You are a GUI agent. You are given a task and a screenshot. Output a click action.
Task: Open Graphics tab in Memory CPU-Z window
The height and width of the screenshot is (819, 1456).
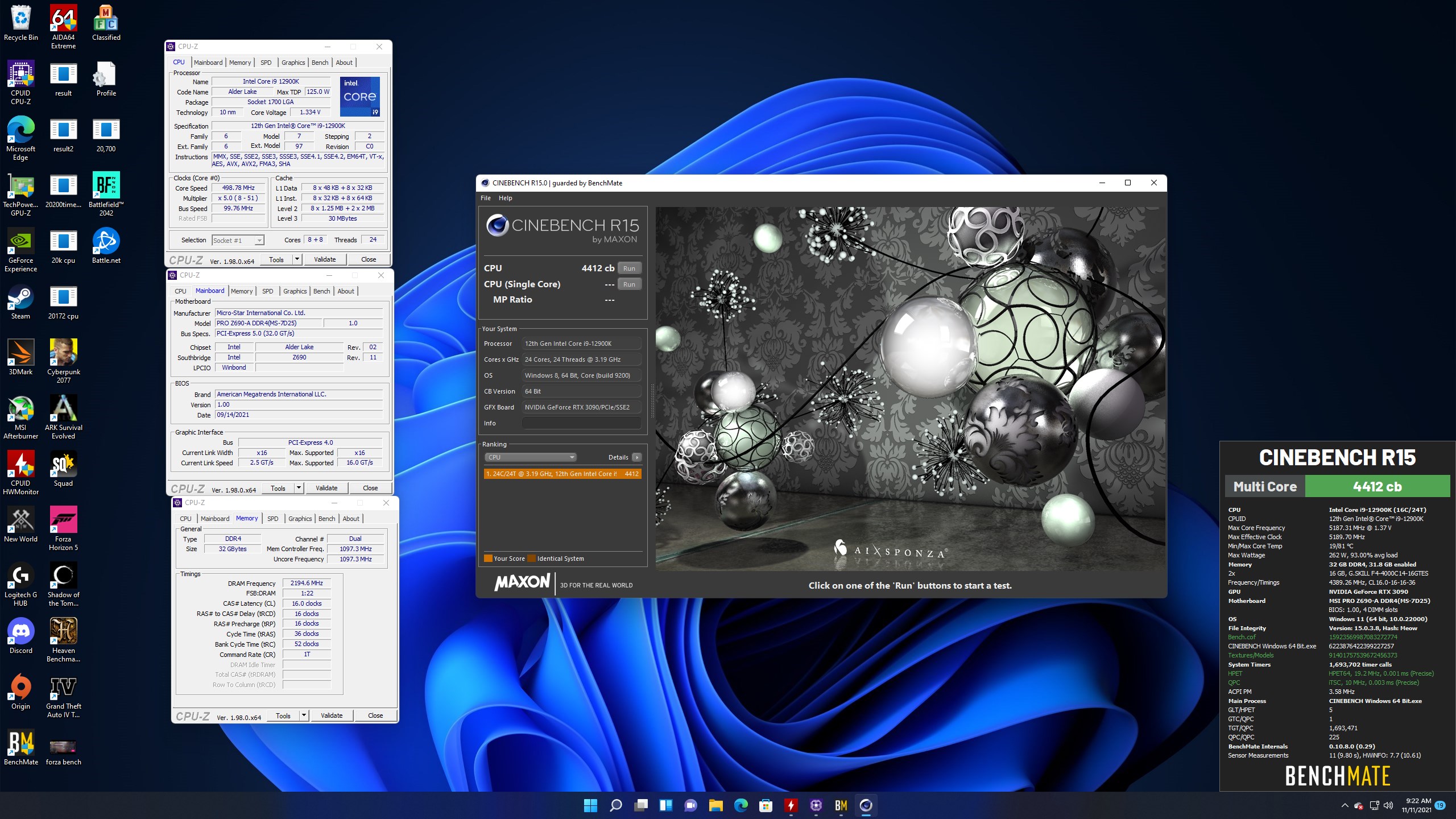(x=300, y=519)
